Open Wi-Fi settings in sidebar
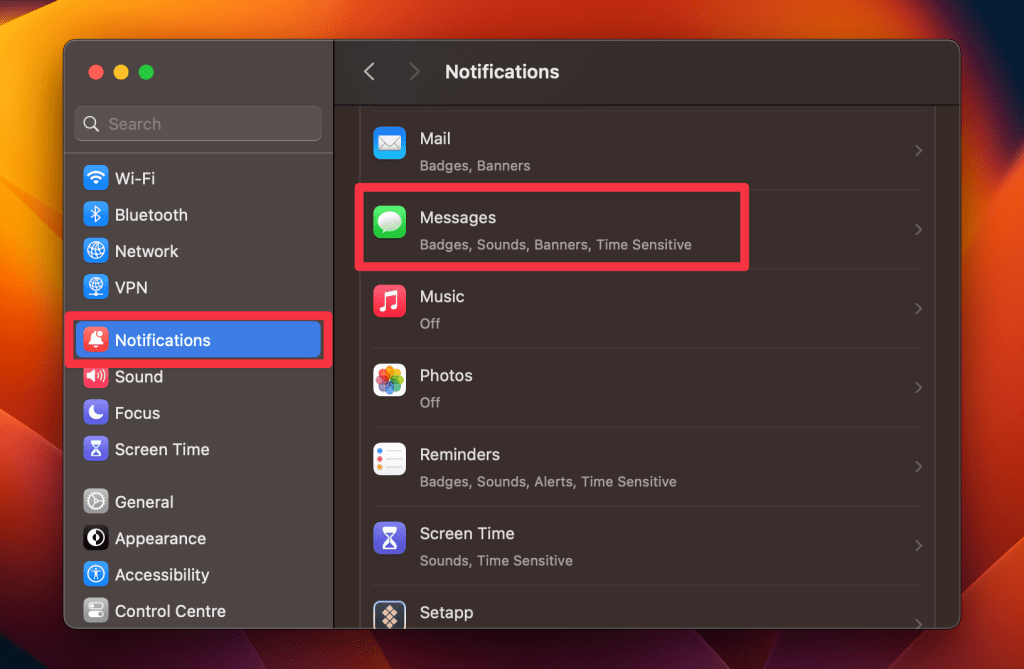Screen dimensions: 1024x669 point(134,178)
